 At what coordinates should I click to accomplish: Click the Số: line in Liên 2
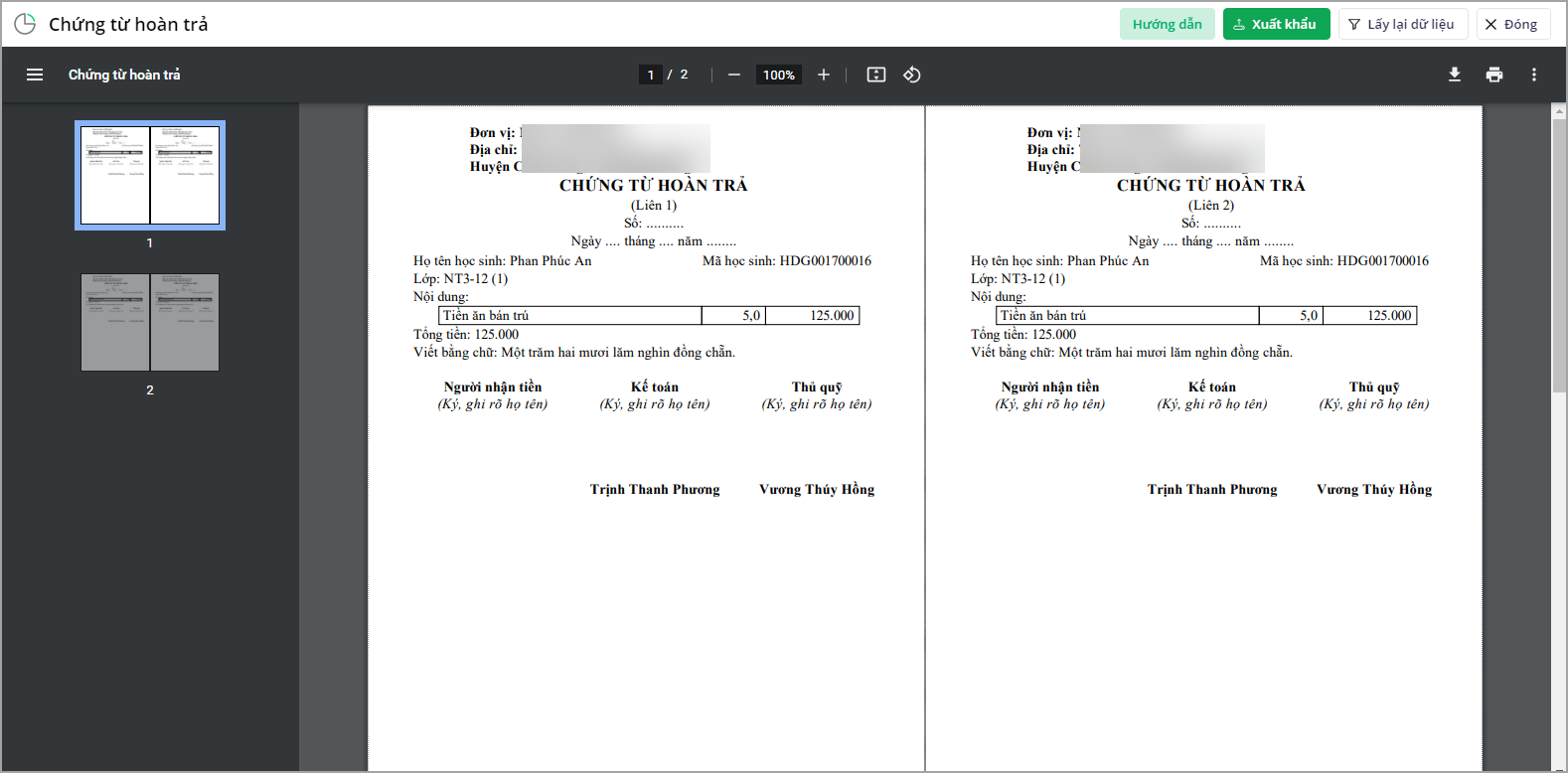[1211, 224]
